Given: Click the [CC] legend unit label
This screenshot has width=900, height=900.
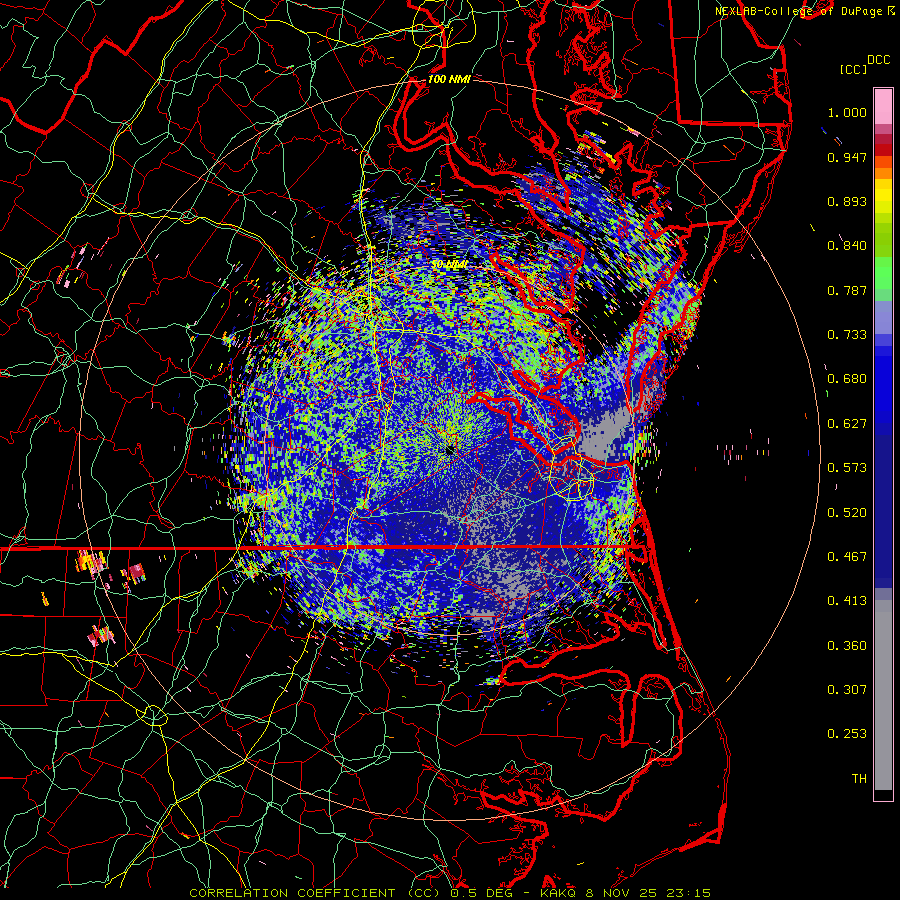Looking at the screenshot, I should pyautogui.click(x=853, y=69).
